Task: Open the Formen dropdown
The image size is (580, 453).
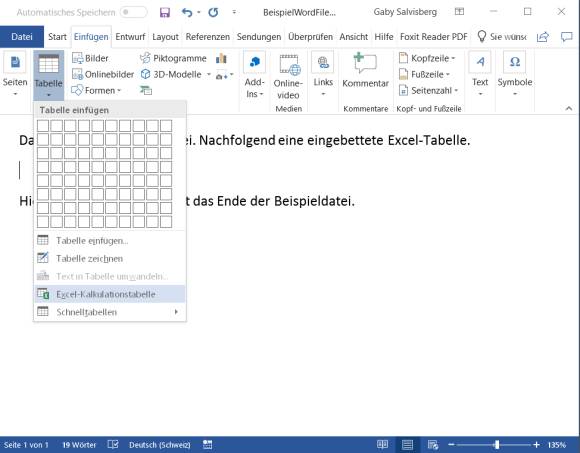Action: click(96, 90)
